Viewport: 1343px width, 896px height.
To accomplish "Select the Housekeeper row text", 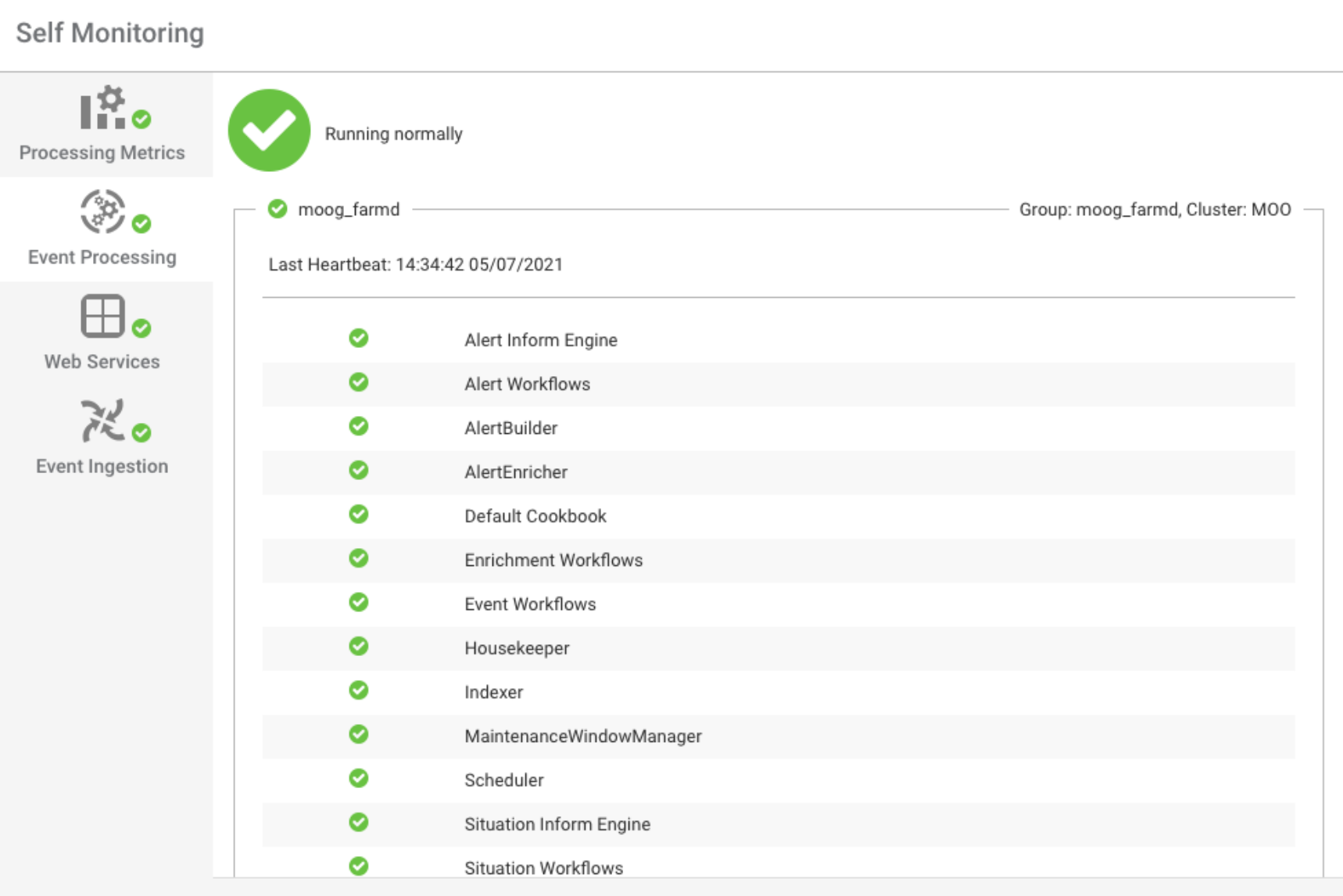I will (x=517, y=648).
